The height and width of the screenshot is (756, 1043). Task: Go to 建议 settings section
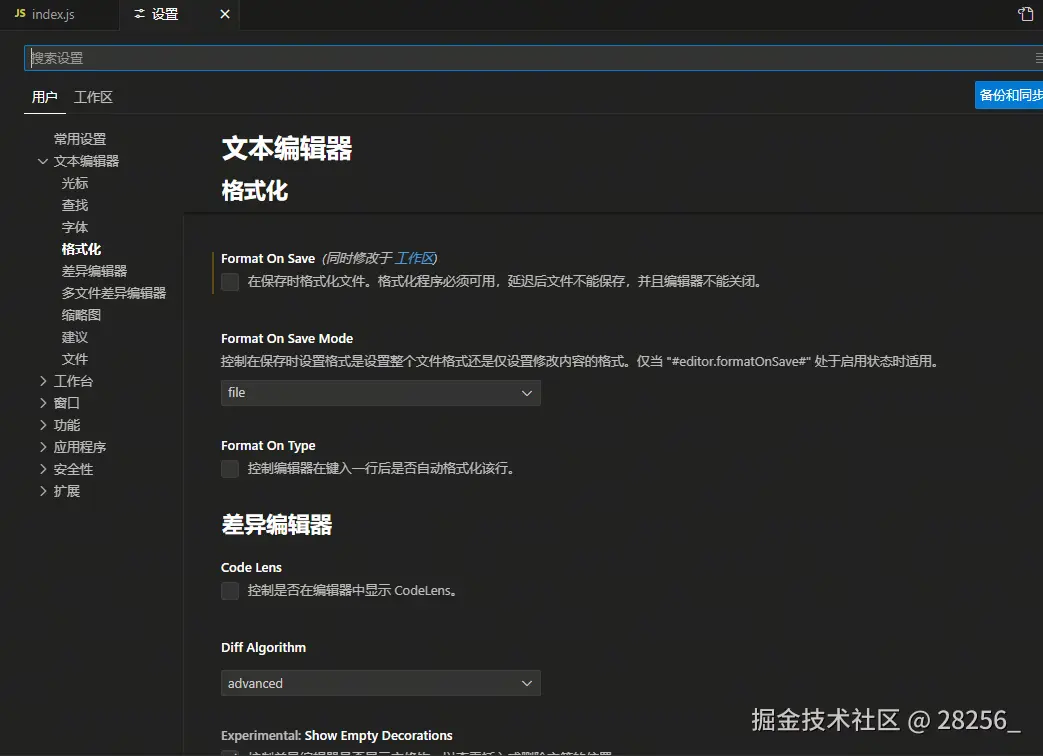pos(74,337)
